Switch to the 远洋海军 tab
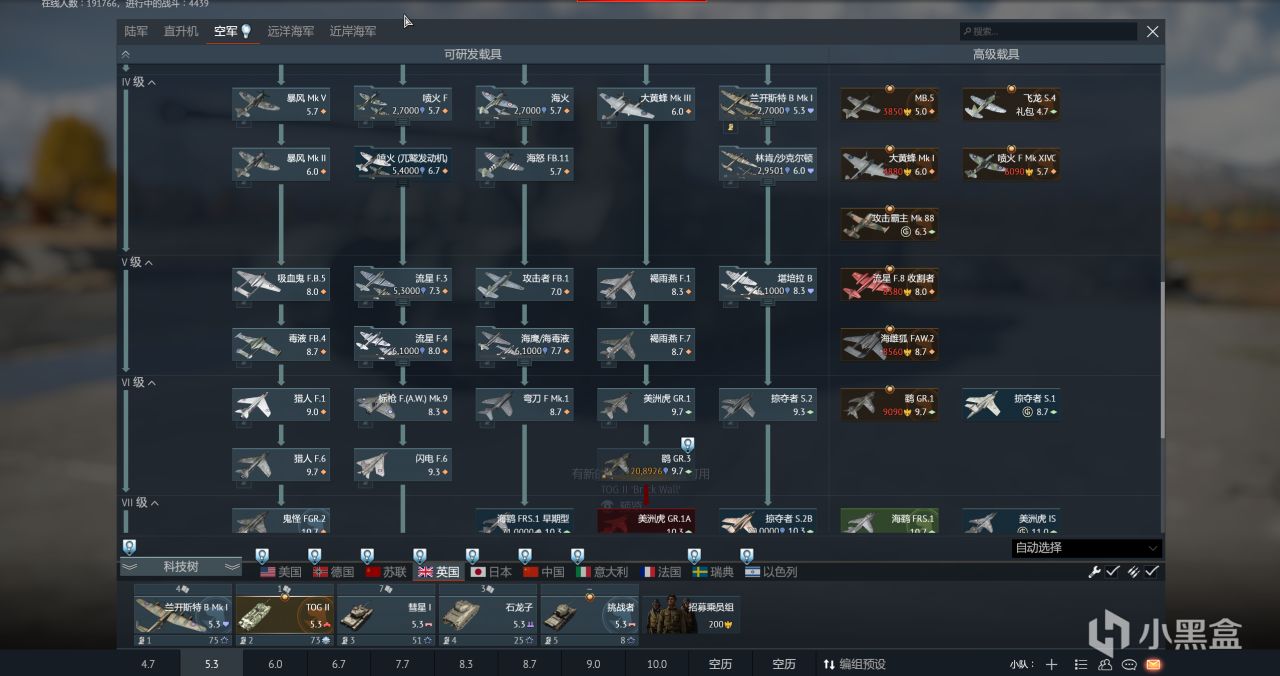Screen dimensions: 1280x676 290,32
